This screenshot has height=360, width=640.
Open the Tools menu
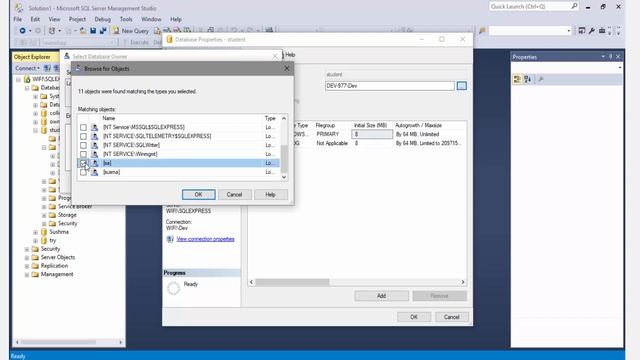point(126,19)
